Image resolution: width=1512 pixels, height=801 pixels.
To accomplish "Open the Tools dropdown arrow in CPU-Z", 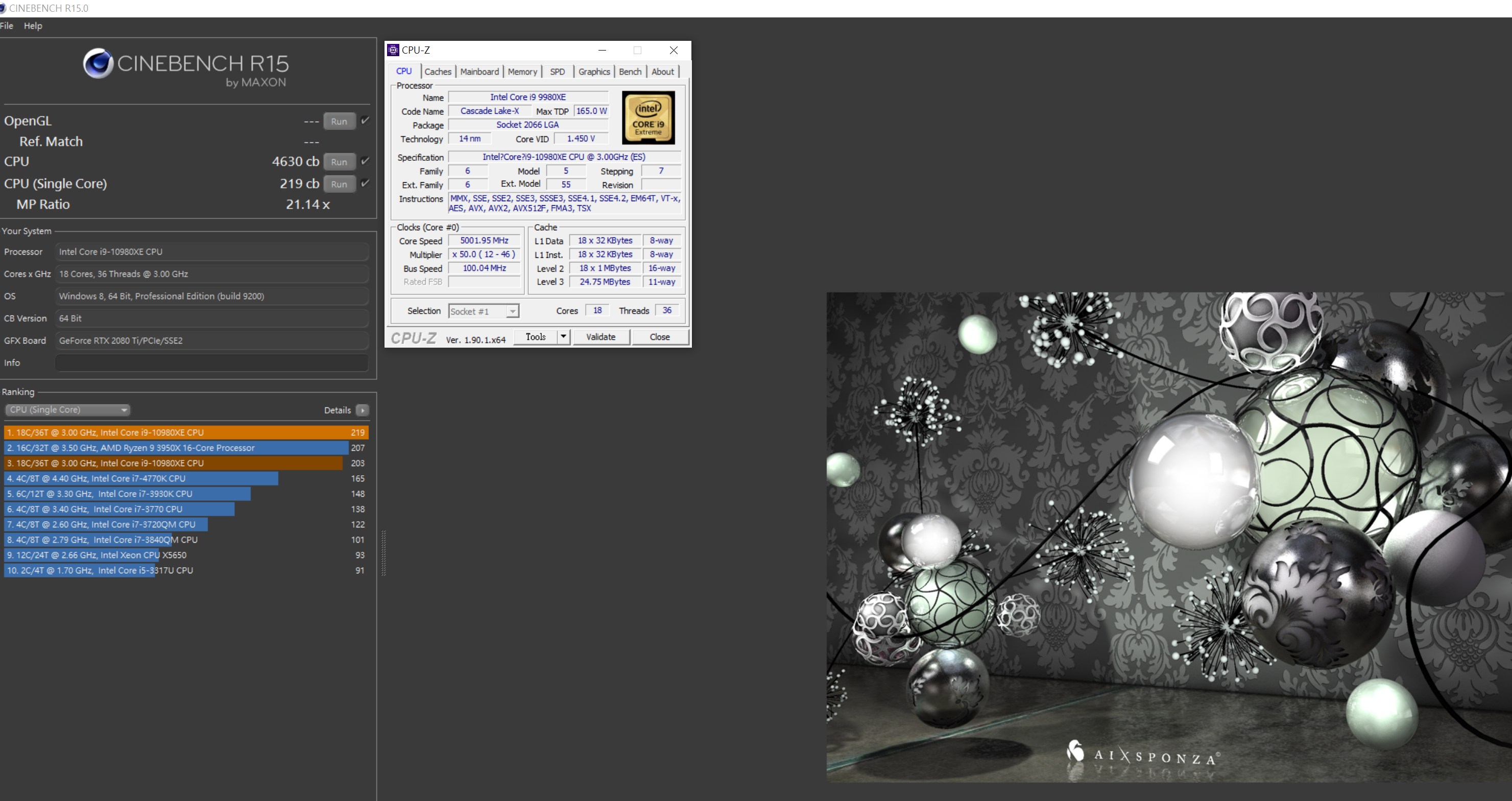I will click(563, 337).
